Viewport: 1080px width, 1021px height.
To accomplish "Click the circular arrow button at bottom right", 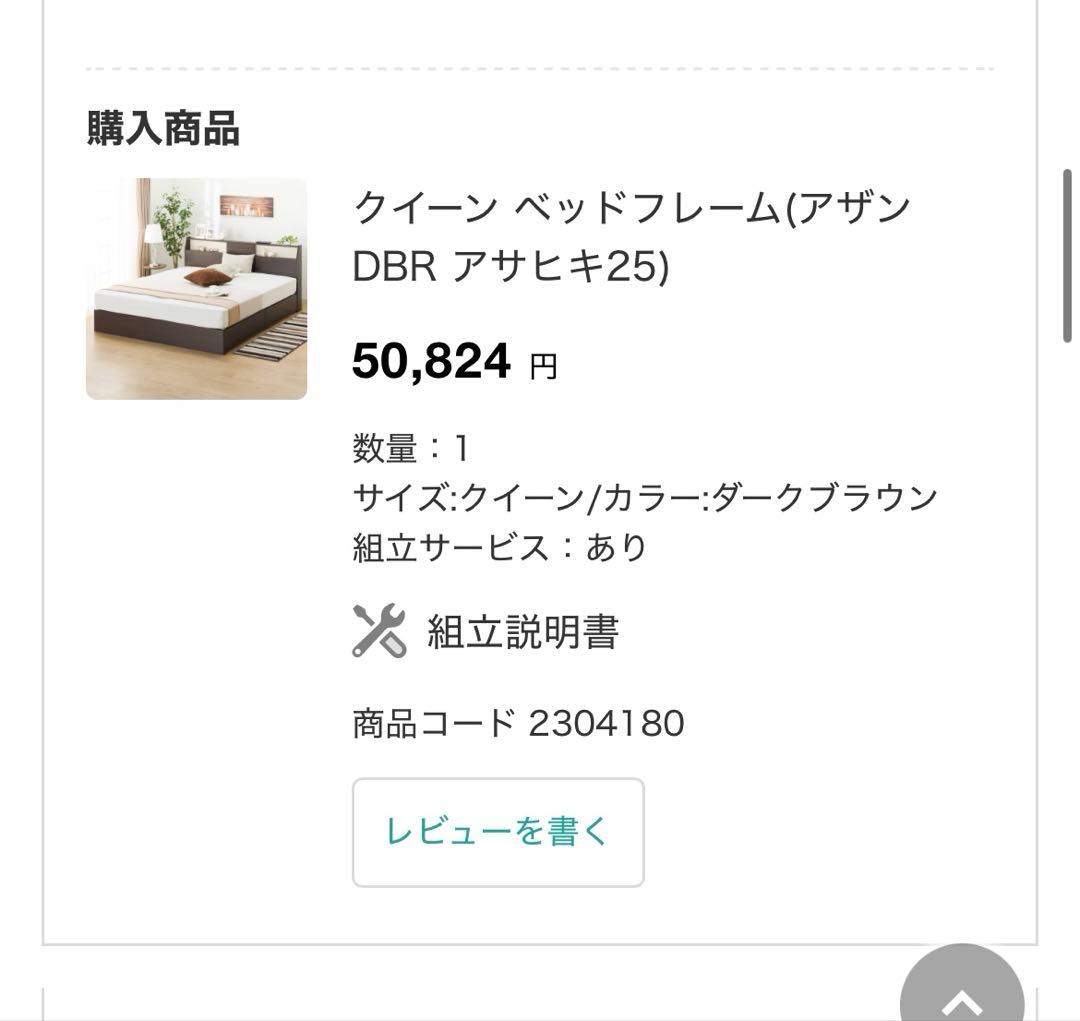I will point(962,1000).
